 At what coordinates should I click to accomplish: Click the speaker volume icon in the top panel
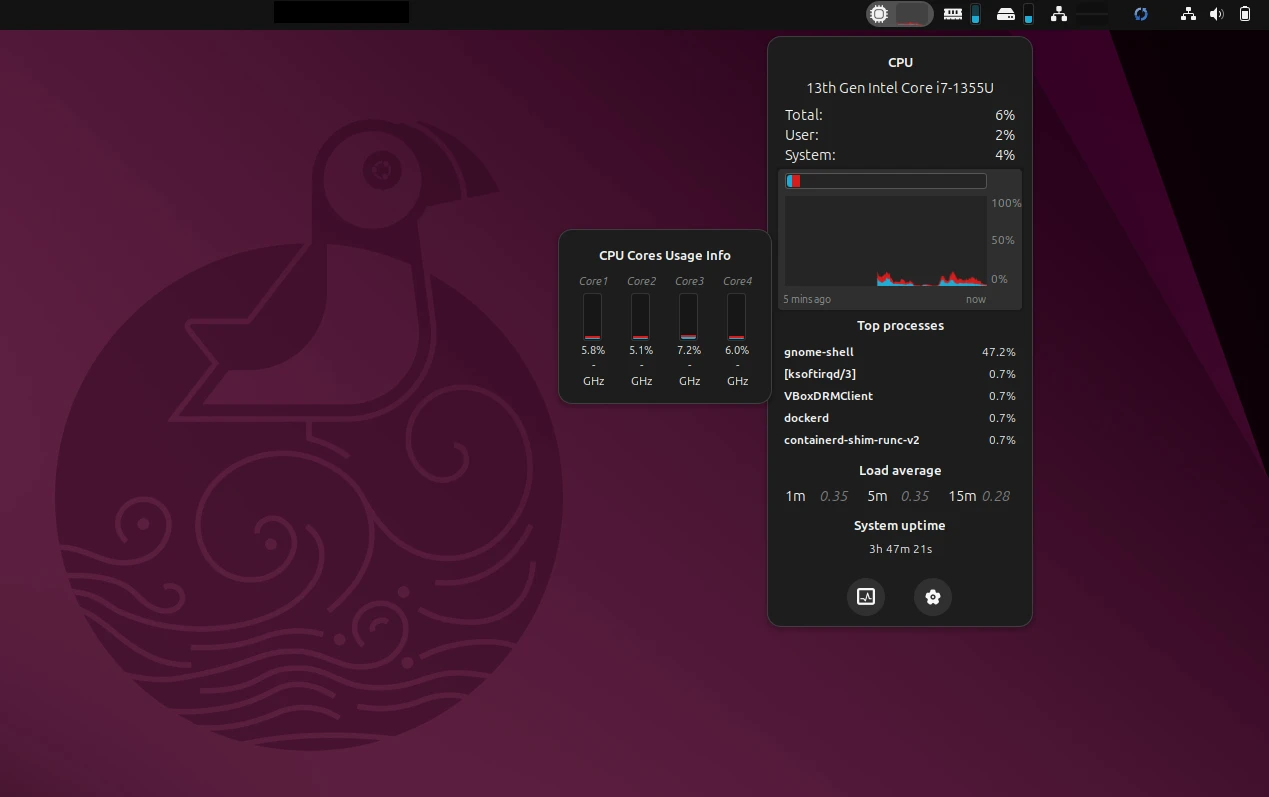pyautogui.click(x=1216, y=13)
